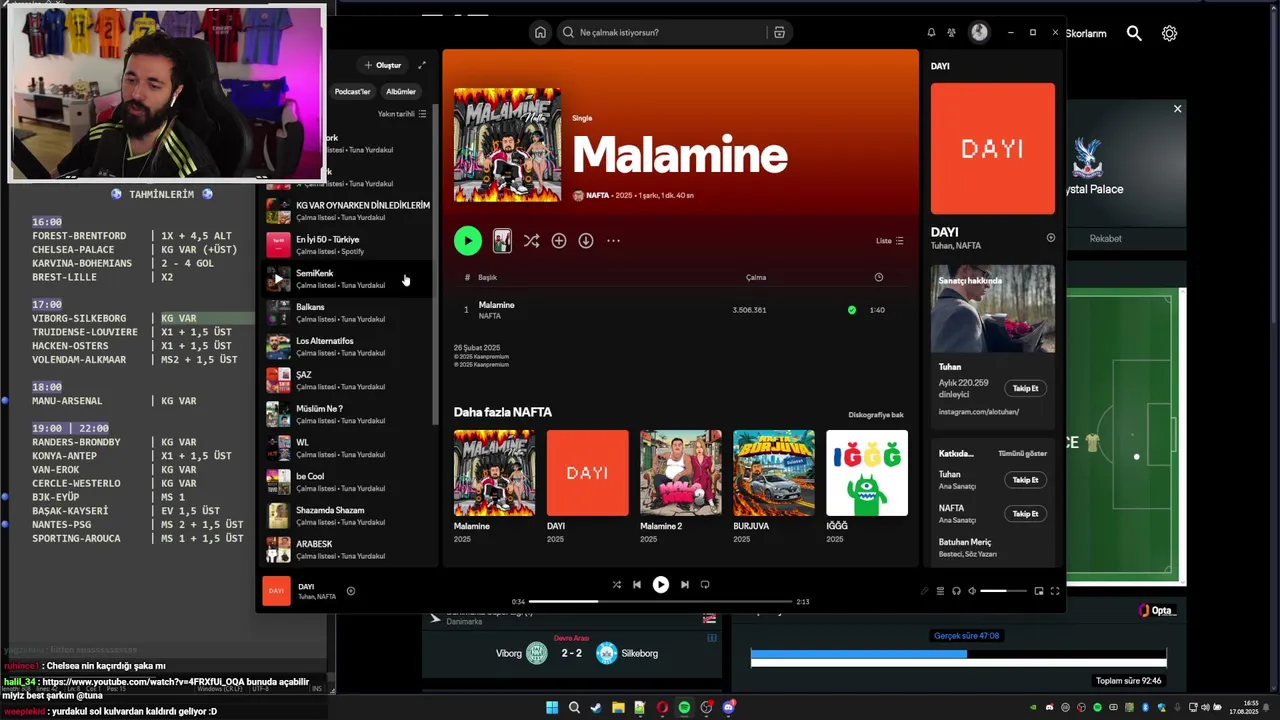Open the Liste view options dropdown
The image size is (1280, 720).
point(890,240)
